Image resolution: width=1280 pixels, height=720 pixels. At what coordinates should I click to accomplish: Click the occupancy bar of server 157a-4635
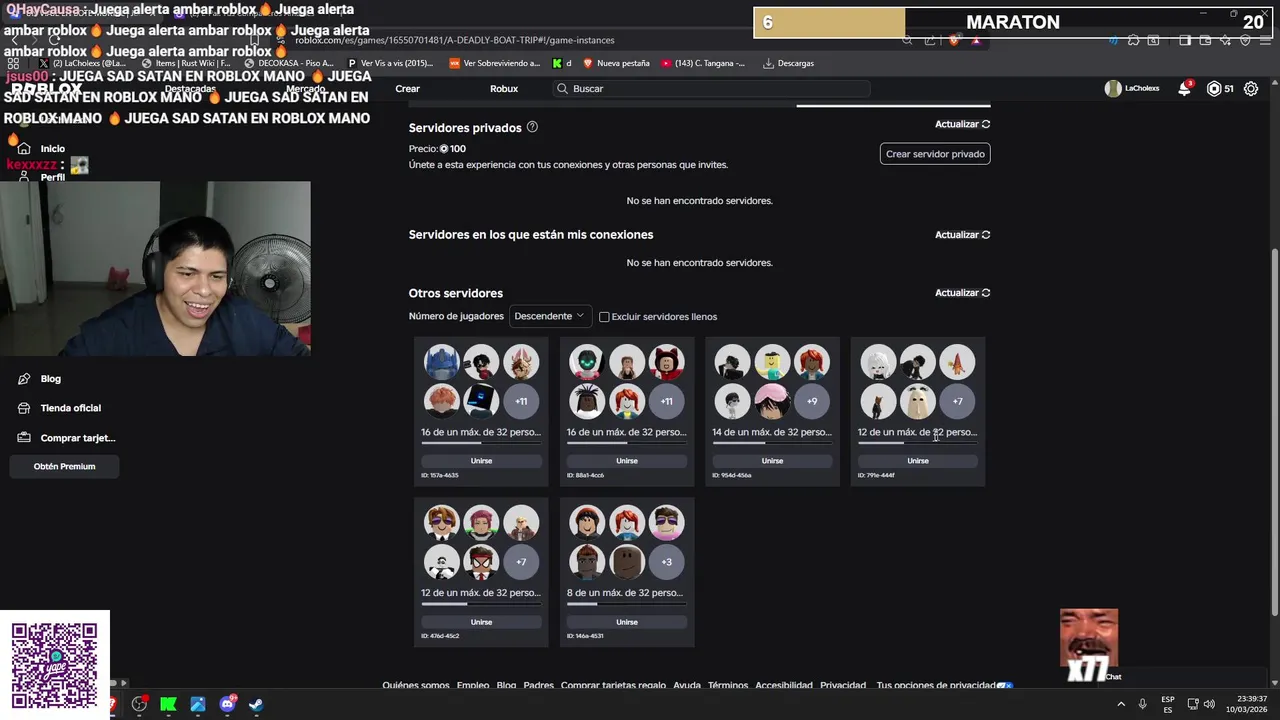481,443
